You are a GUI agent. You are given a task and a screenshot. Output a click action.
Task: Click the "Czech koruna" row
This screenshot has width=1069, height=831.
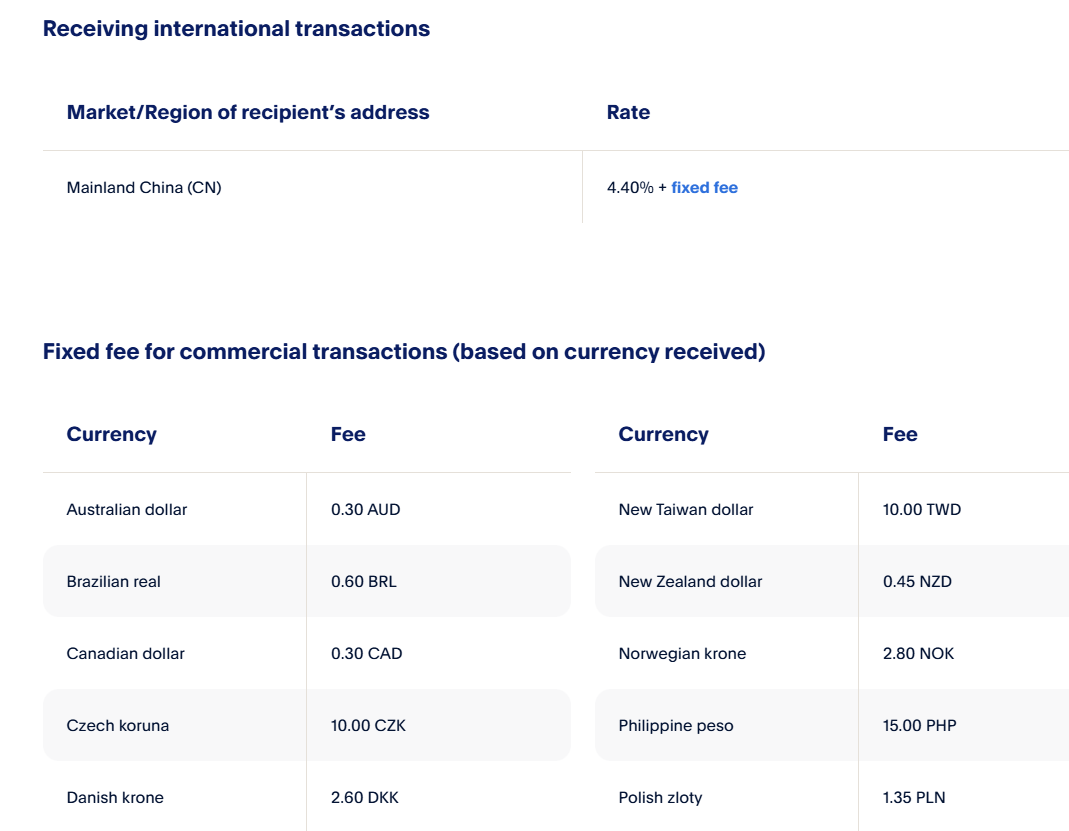pyautogui.click(x=118, y=726)
